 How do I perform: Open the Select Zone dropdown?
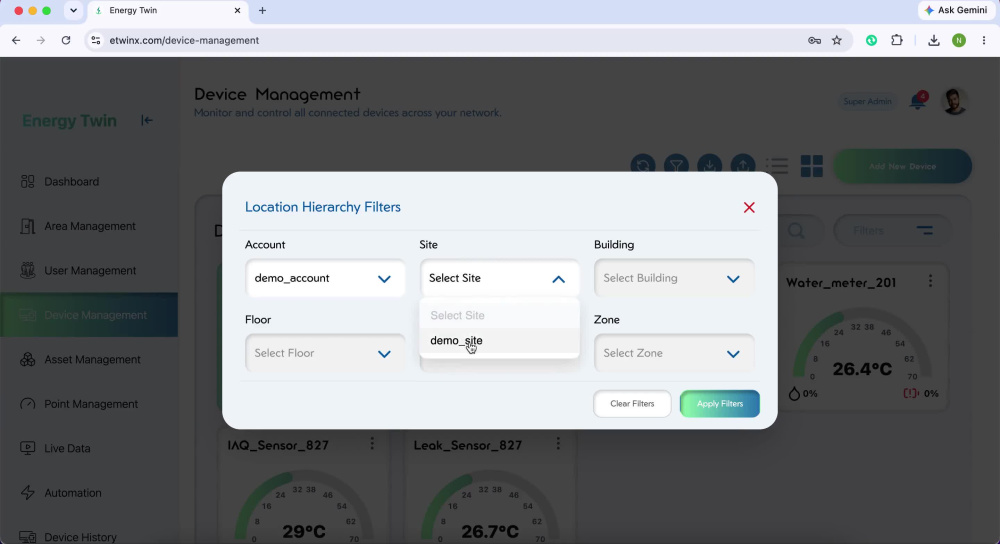[673, 353]
